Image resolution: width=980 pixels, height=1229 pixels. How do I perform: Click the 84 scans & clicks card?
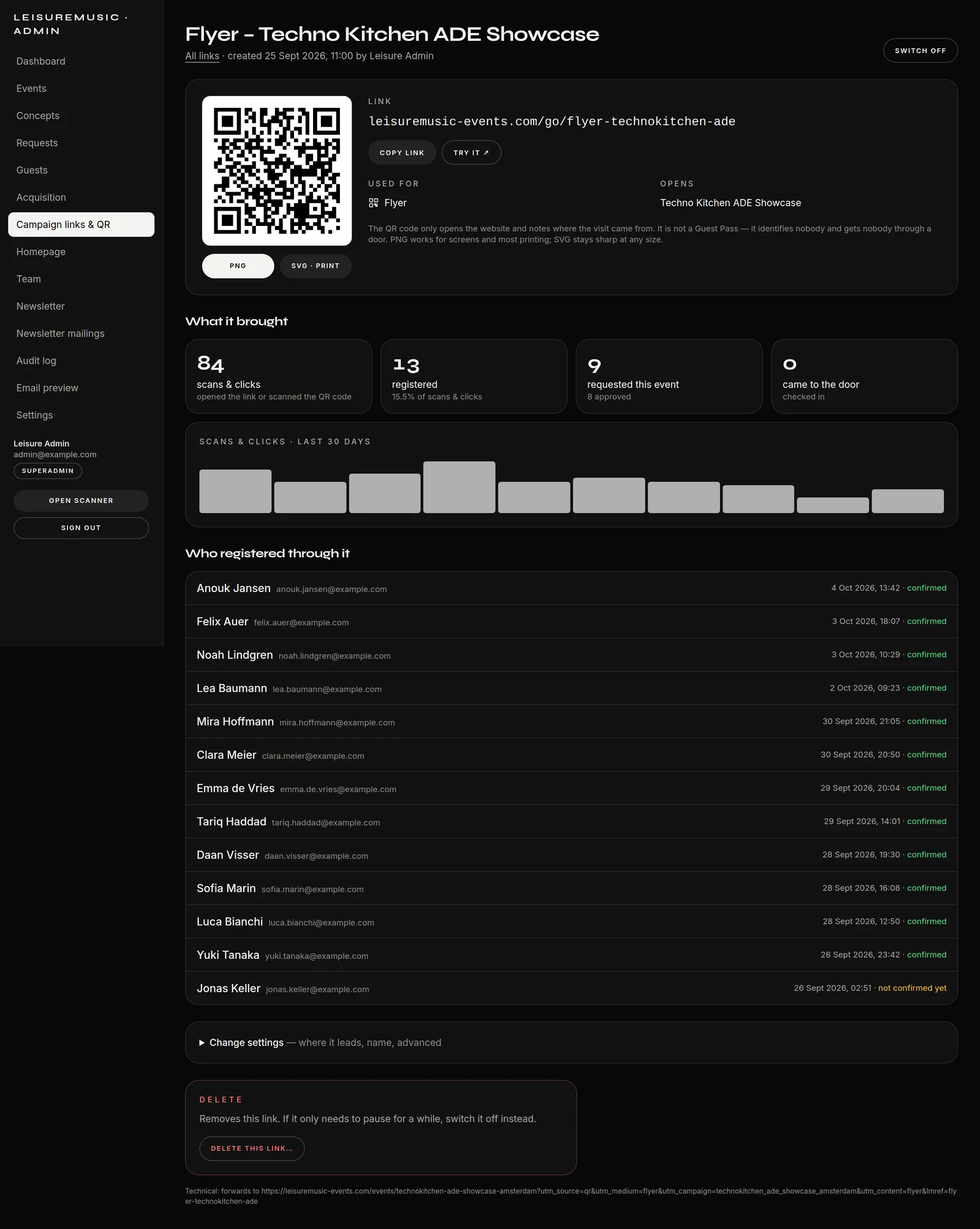point(279,377)
